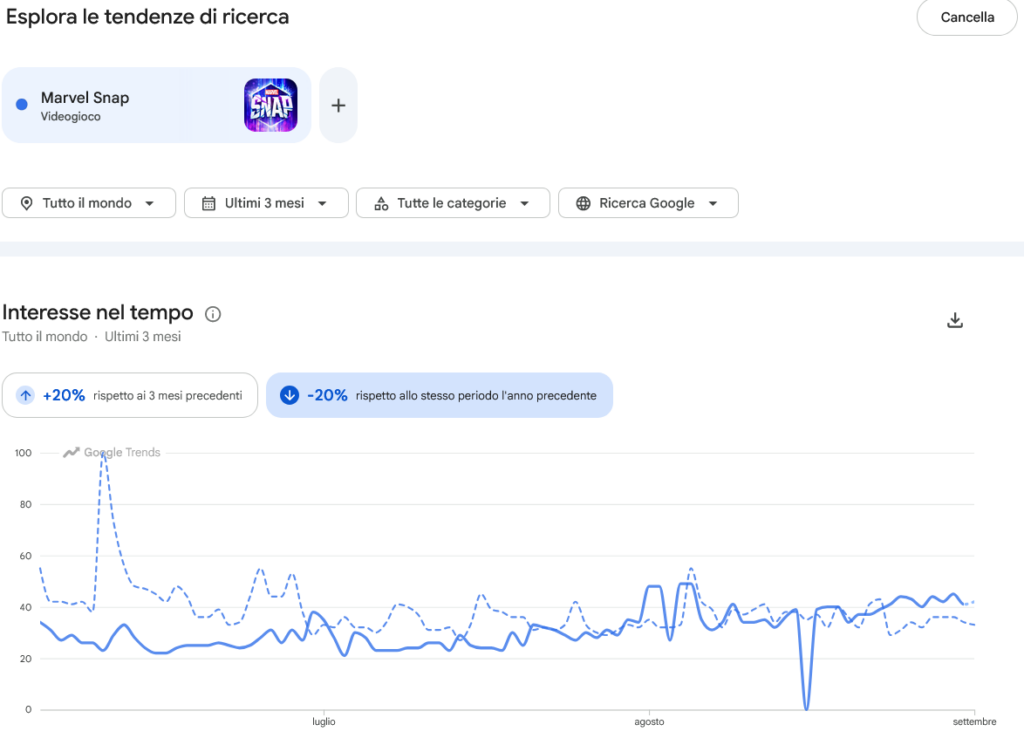Click the location pin icon

point(27,204)
